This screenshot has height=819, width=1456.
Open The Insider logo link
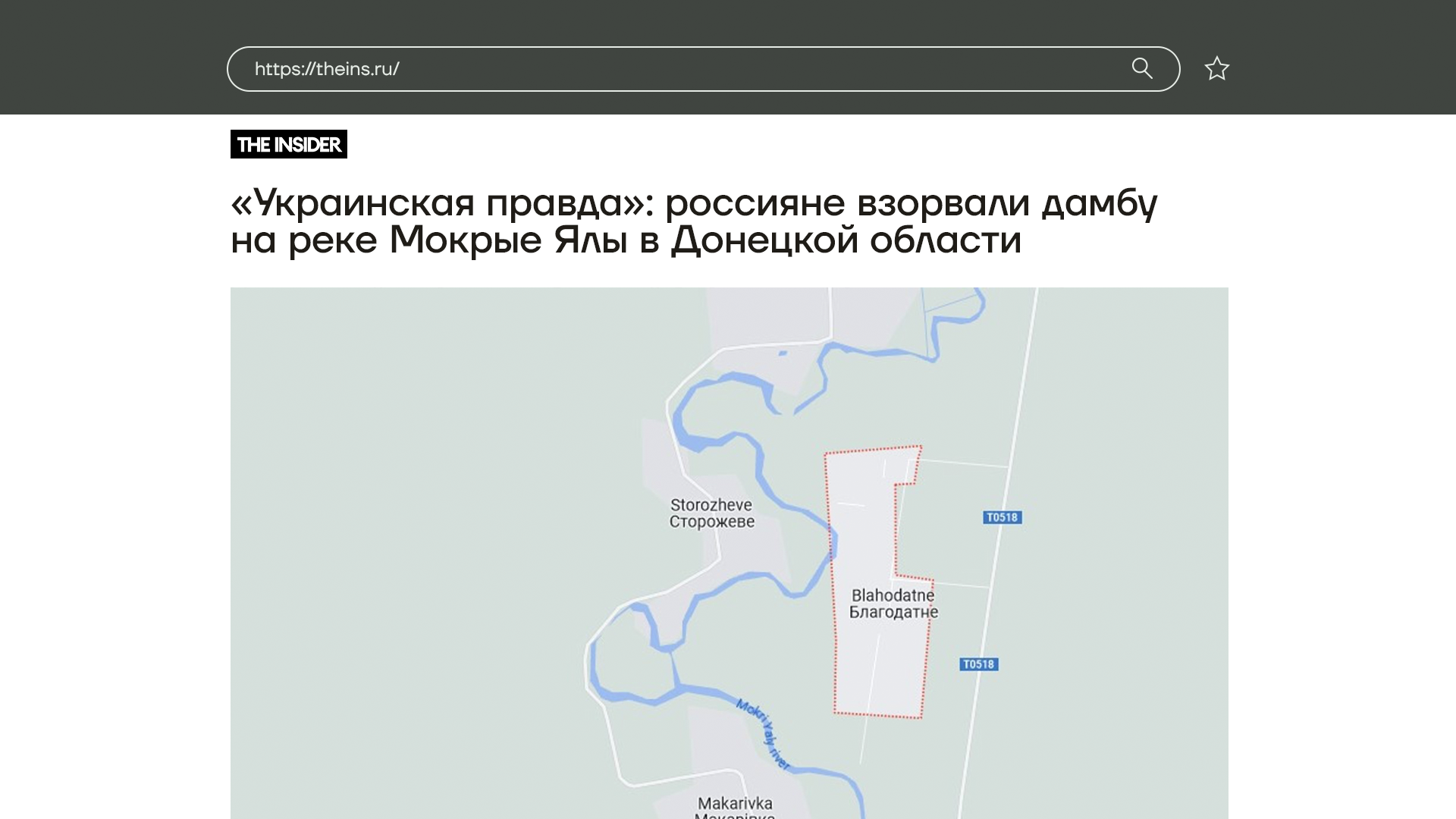pyautogui.click(x=289, y=144)
